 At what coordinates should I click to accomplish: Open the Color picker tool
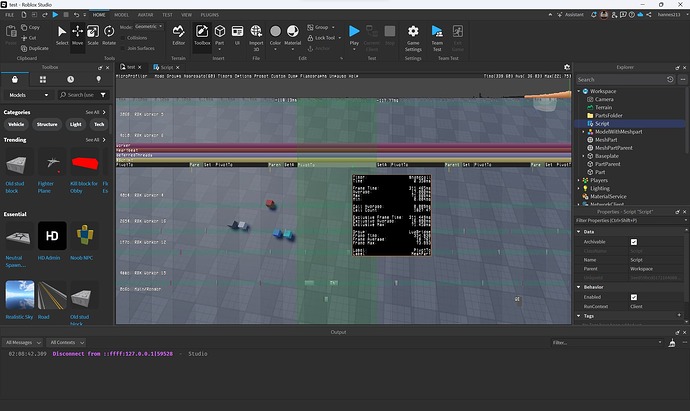coord(275,36)
